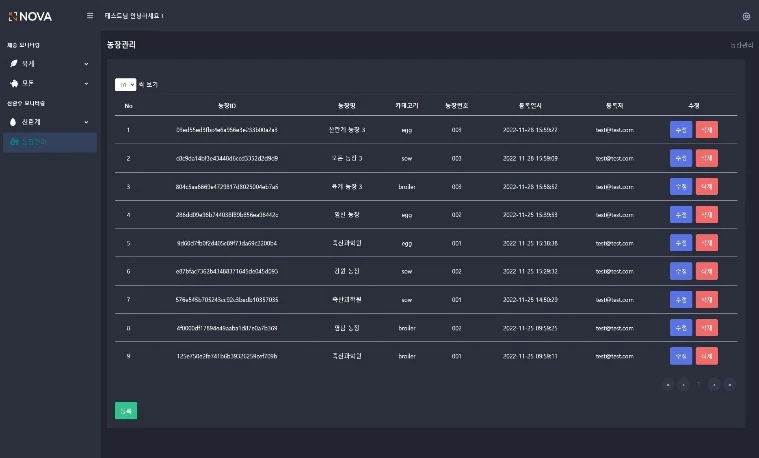This screenshot has height=458, width=759.
Task: Edit row 2 with the blue 수정 button
Action: tap(681, 158)
